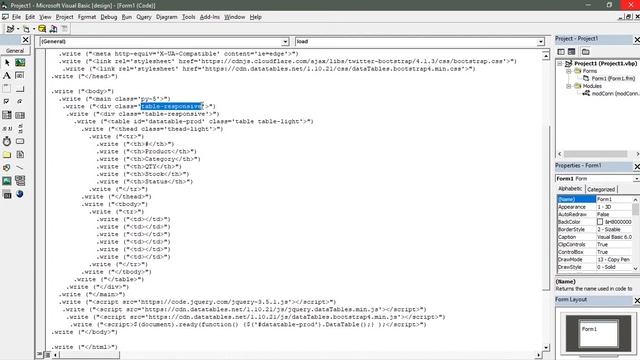The width and height of the screenshot is (640, 360).
Task: Collapse the Modules folder node
Action: click(569, 86)
